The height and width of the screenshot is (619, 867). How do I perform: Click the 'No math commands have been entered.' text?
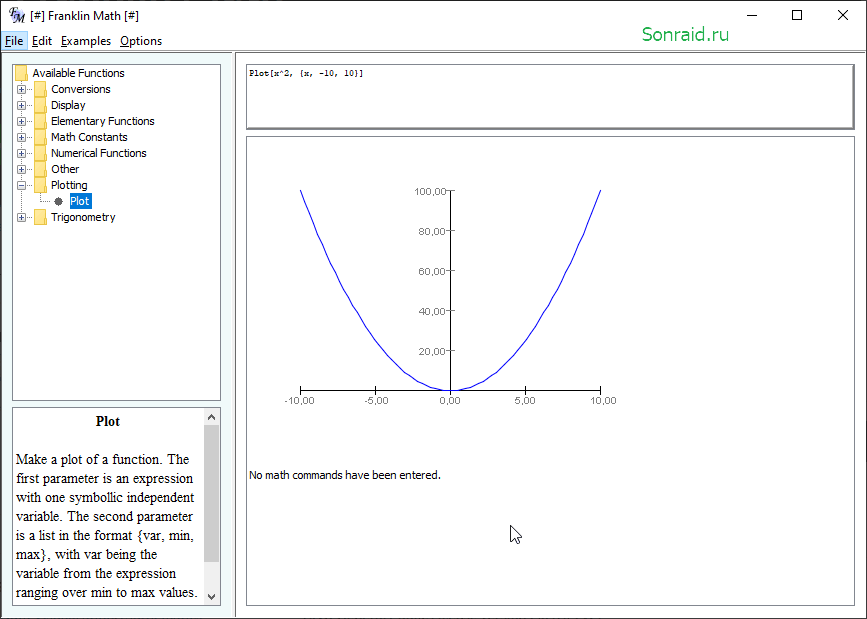(x=344, y=475)
